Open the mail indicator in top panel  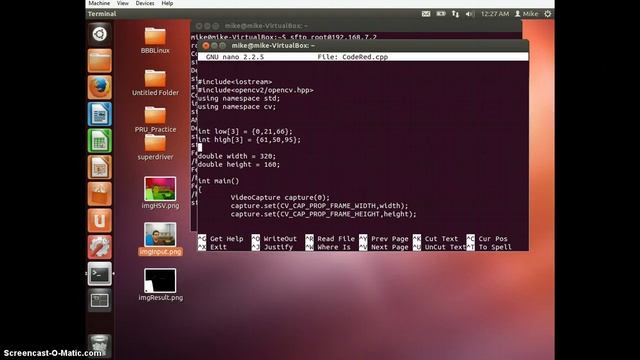426,14
